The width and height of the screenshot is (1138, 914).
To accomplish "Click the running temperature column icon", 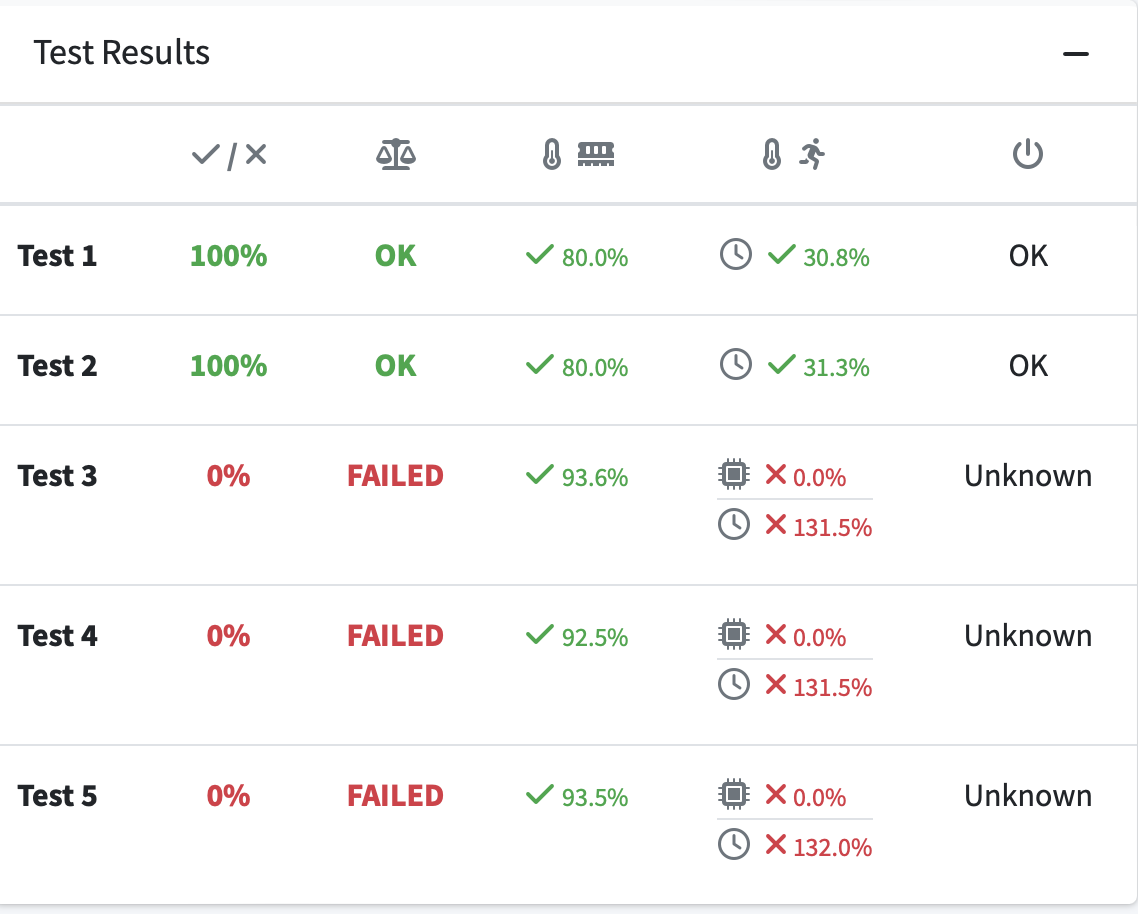I will pyautogui.click(x=793, y=154).
